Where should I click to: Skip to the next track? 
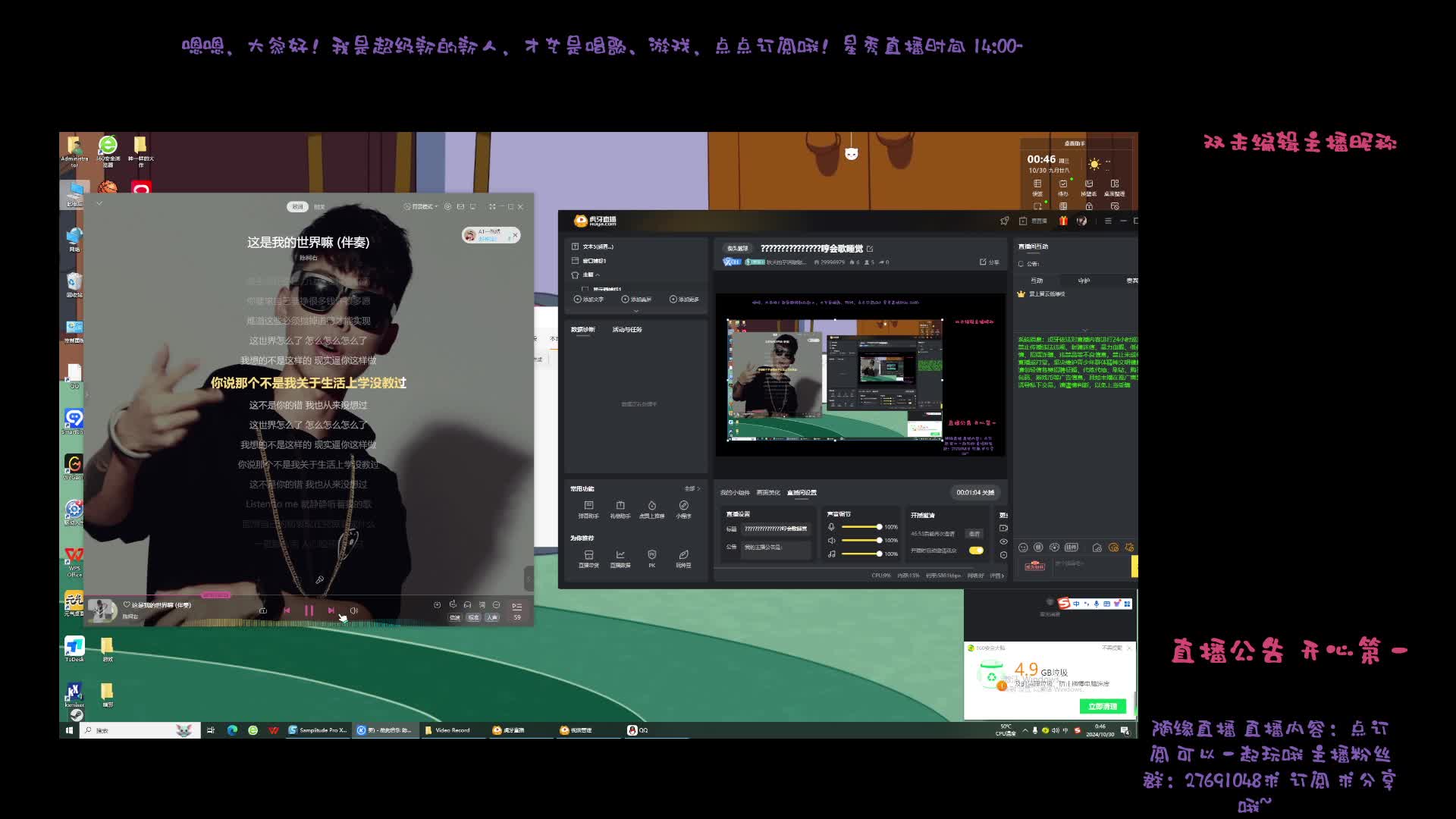[x=331, y=610]
